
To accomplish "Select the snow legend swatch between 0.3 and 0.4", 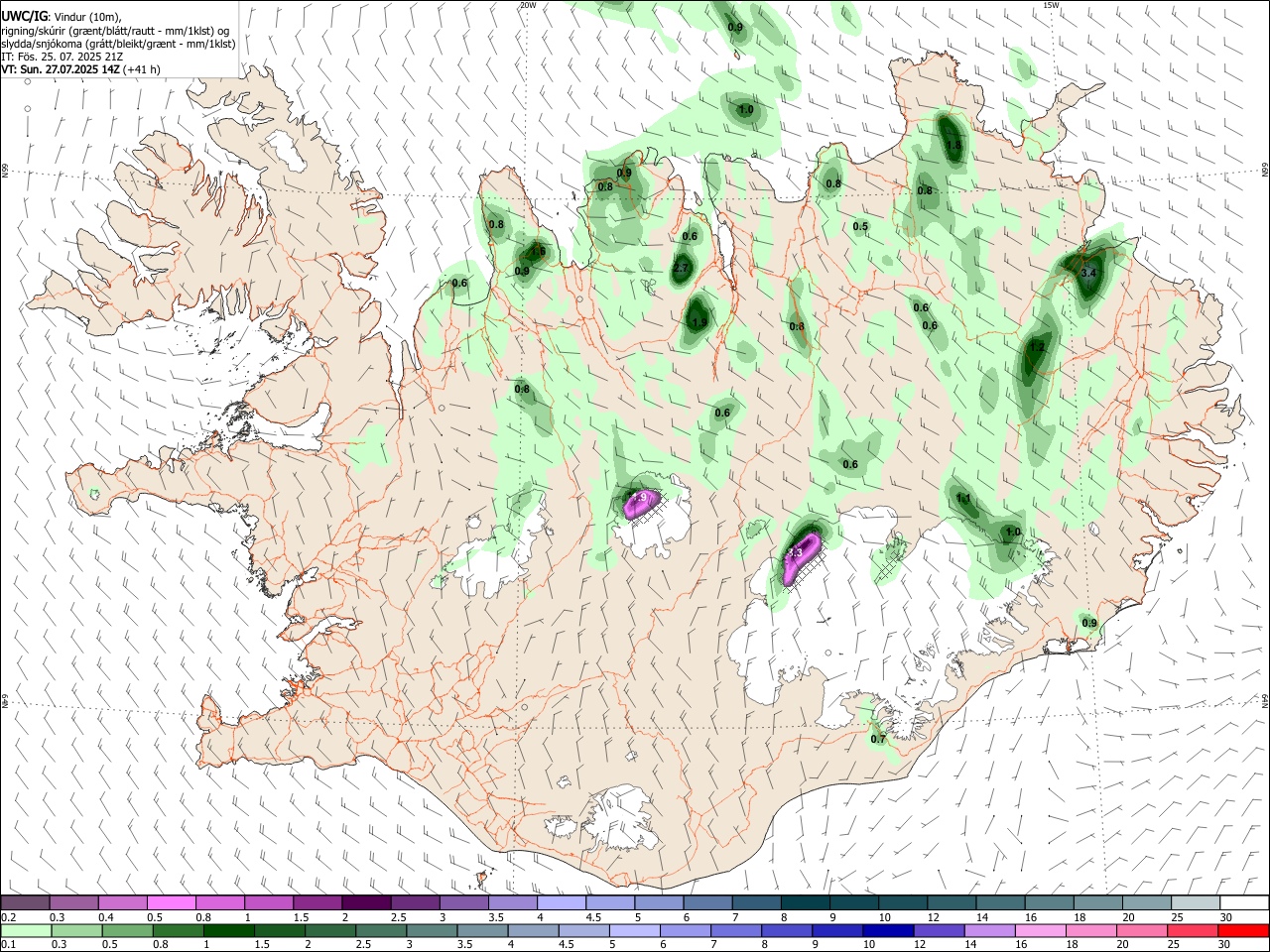I will pyautogui.click(x=73, y=903).
